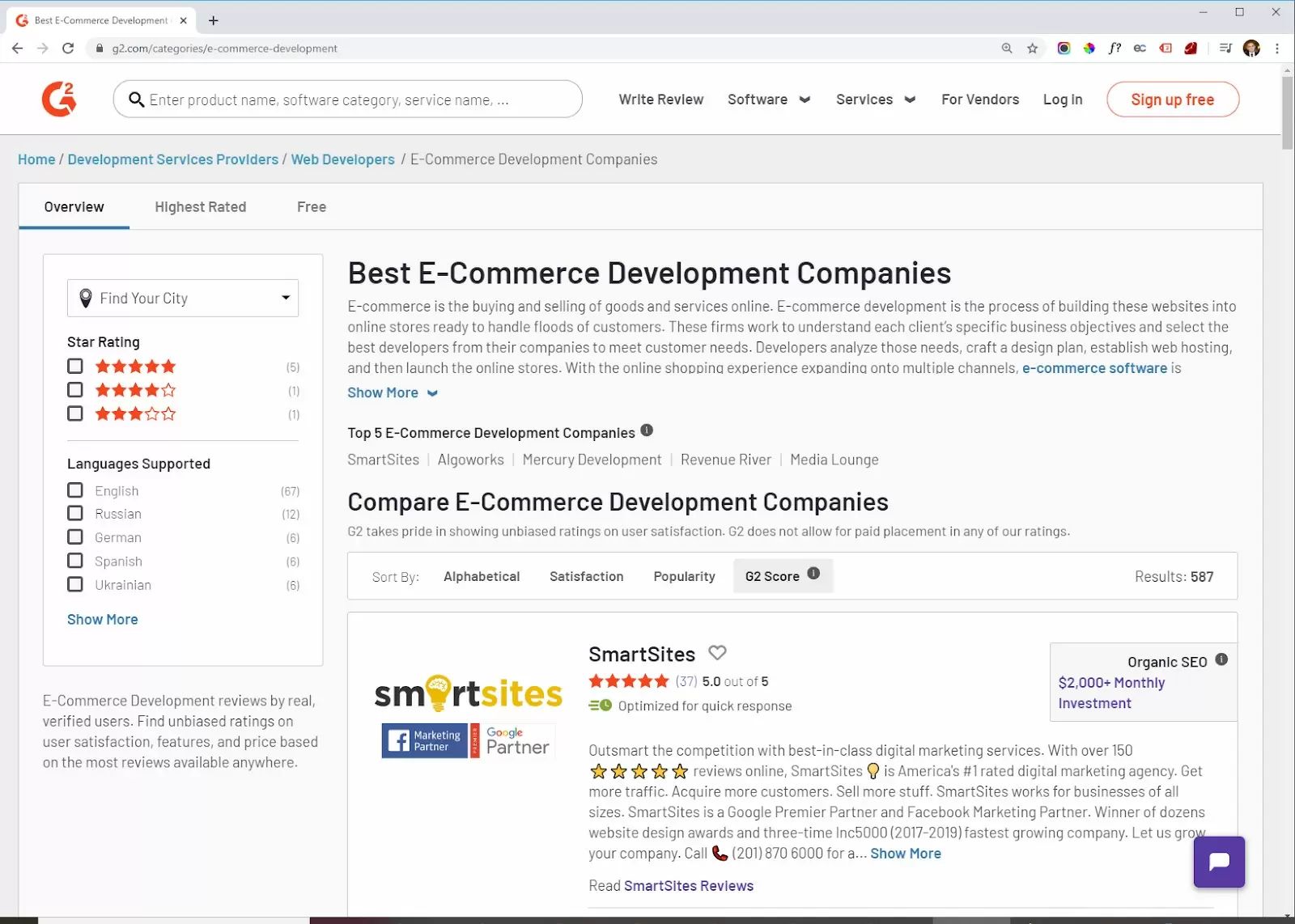Image resolution: width=1295 pixels, height=924 pixels.
Task: Check the German language filter
Action: pyautogui.click(x=75, y=536)
